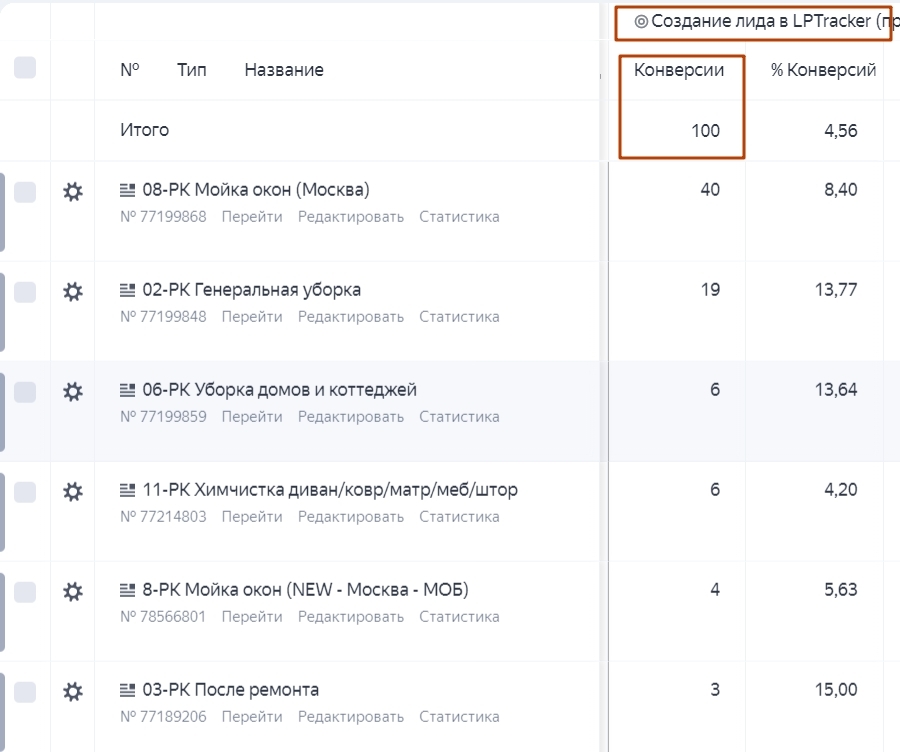Open gear menu for 06-РК Уборка домов и коттеджей
900x752 pixels.
click(x=73, y=392)
